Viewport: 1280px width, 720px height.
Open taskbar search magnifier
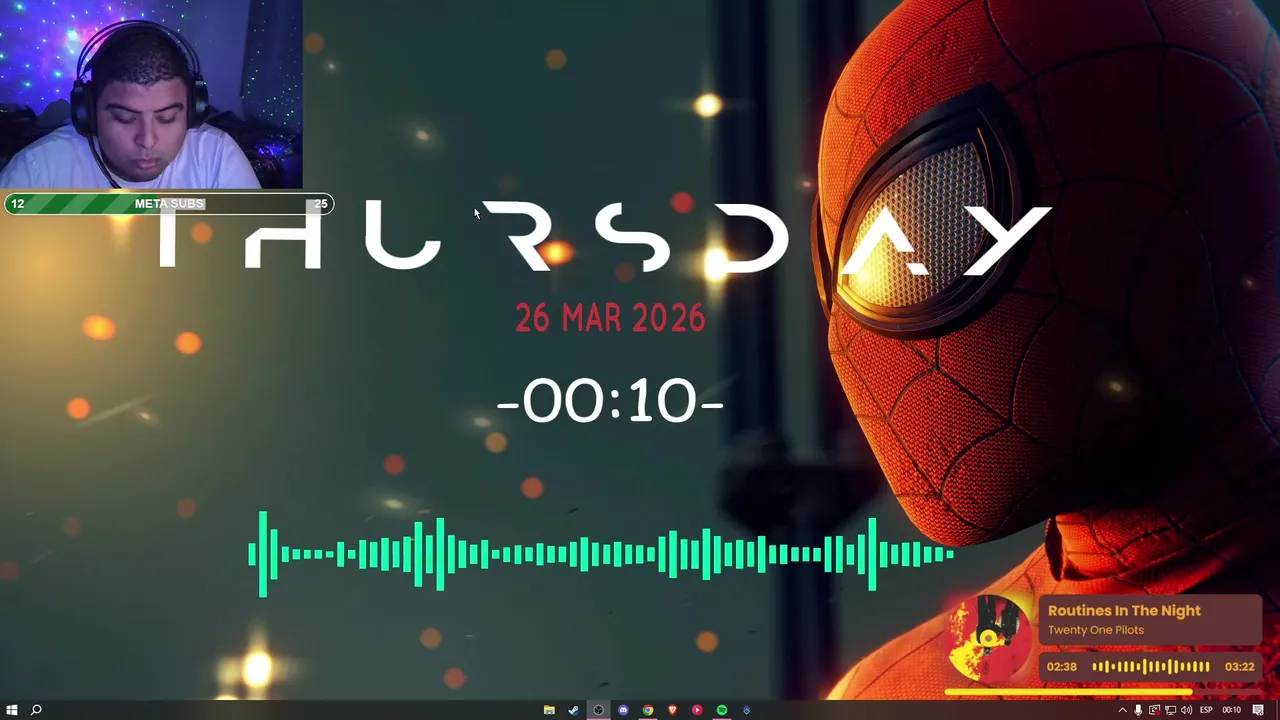(36, 710)
